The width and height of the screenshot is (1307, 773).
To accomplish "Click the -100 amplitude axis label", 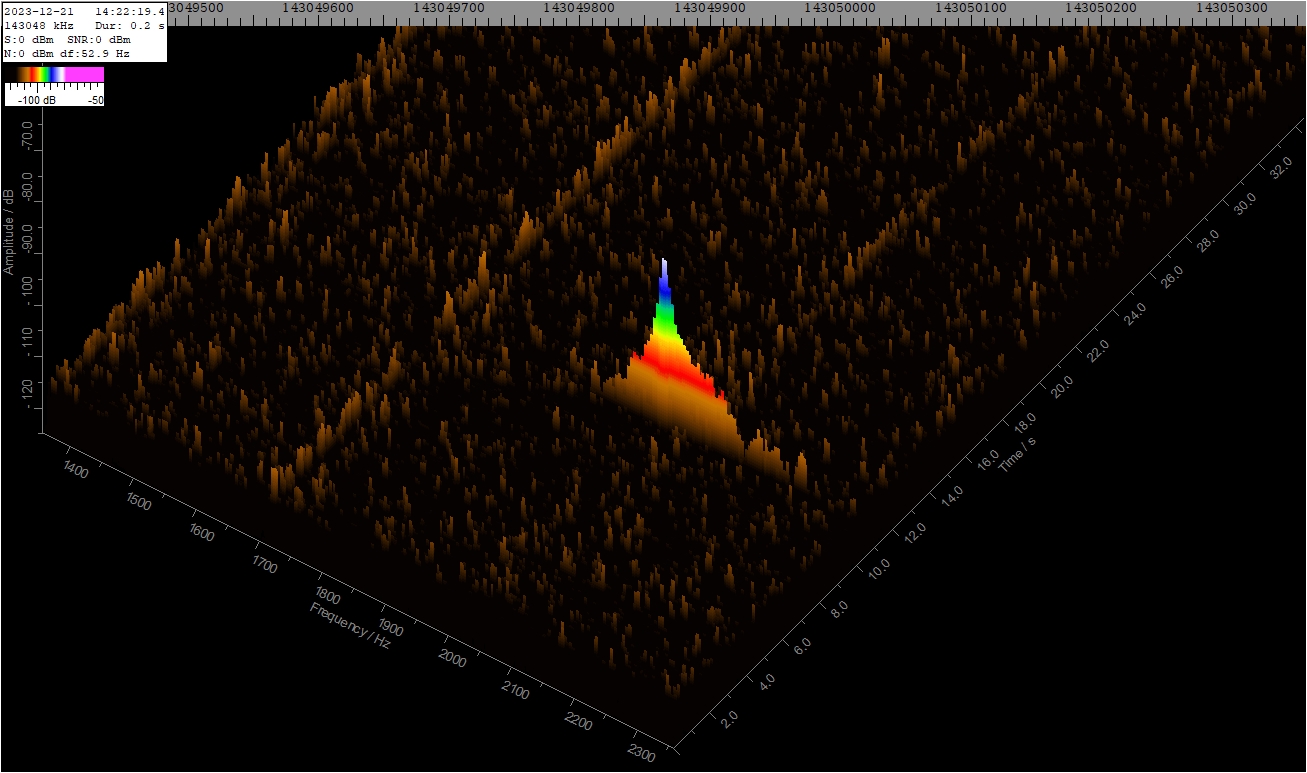I will click(25, 291).
